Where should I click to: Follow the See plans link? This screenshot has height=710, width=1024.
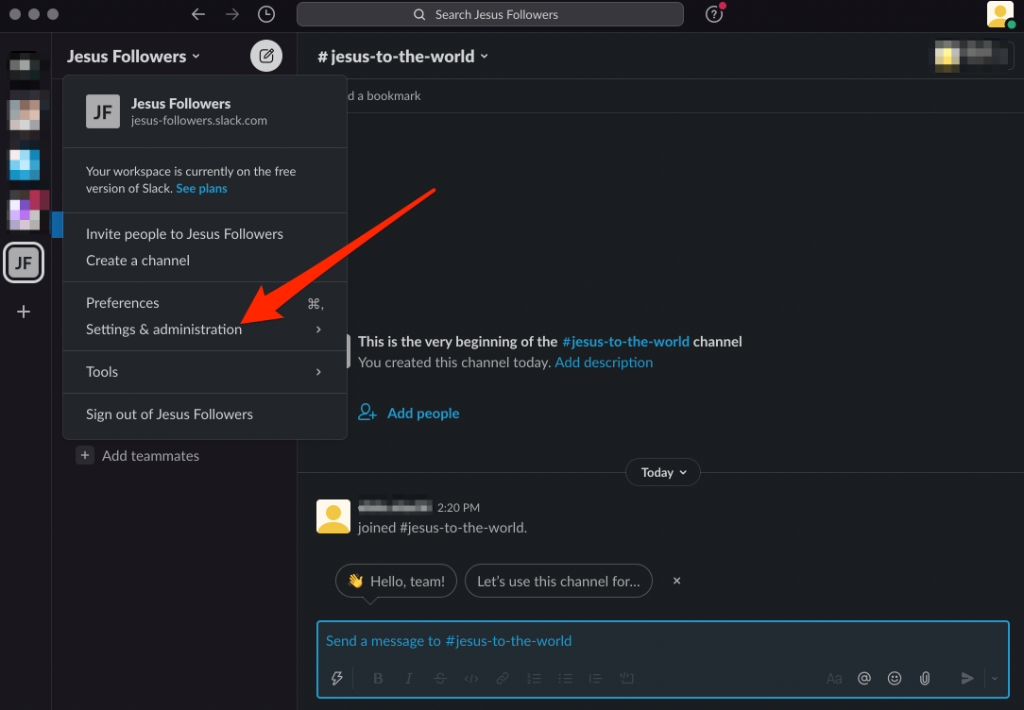tap(201, 188)
